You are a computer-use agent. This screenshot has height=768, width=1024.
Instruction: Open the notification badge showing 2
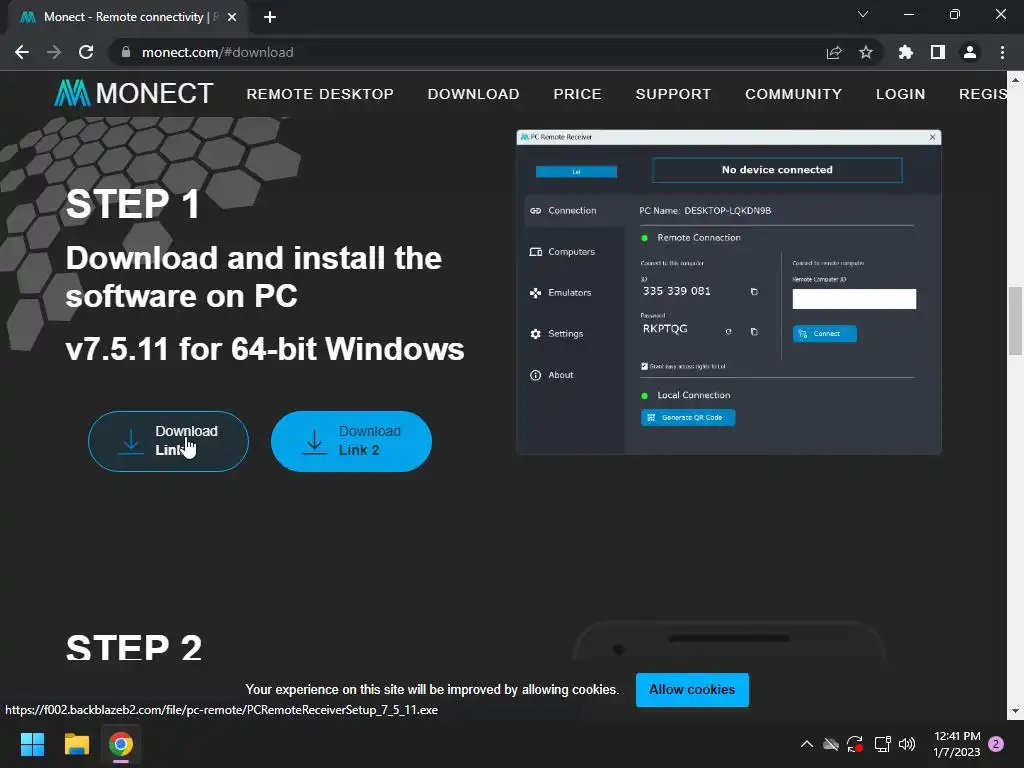996,744
